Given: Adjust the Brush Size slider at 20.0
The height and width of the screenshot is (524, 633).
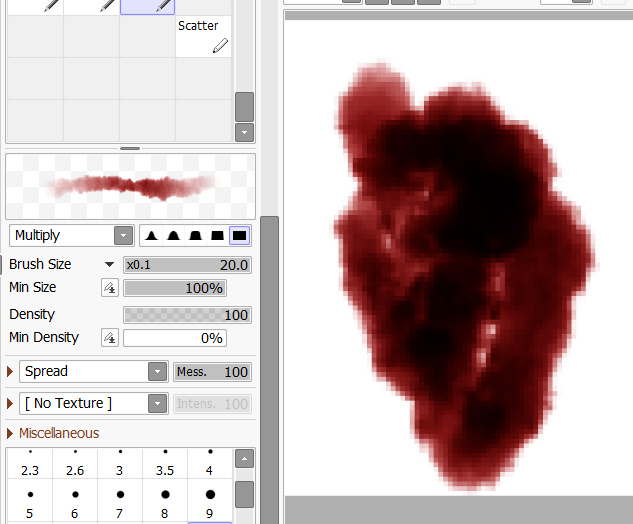Looking at the screenshot, I should [187, 265].
